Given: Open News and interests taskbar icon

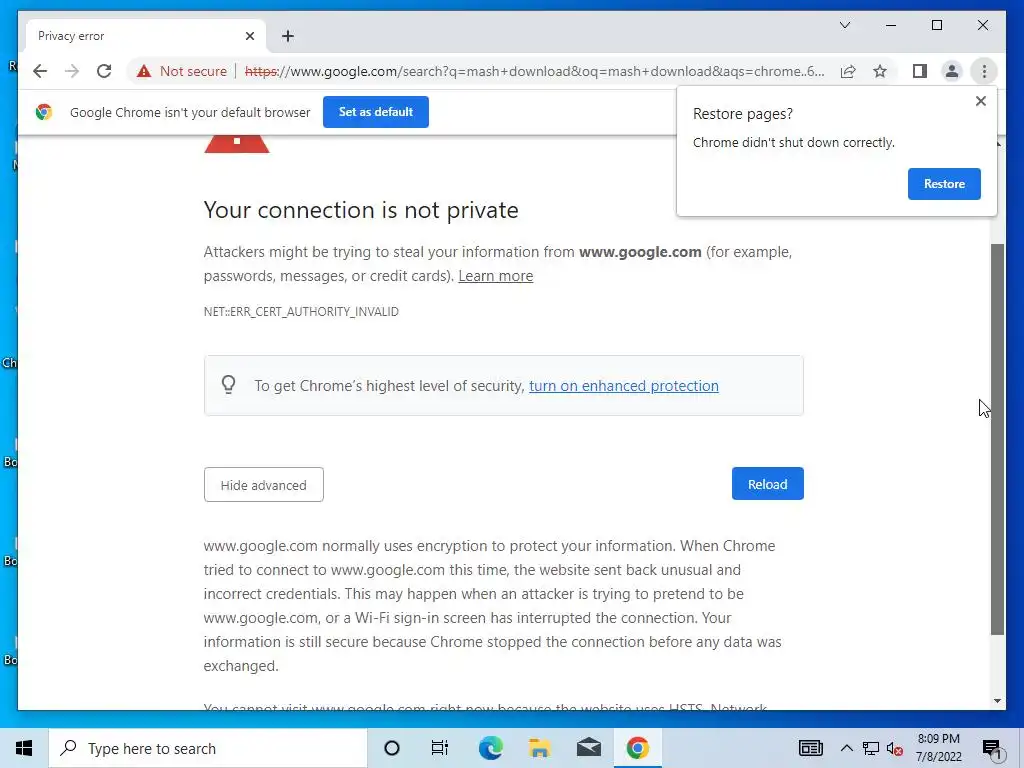Looking at the screenshot, I should (810, 748).
